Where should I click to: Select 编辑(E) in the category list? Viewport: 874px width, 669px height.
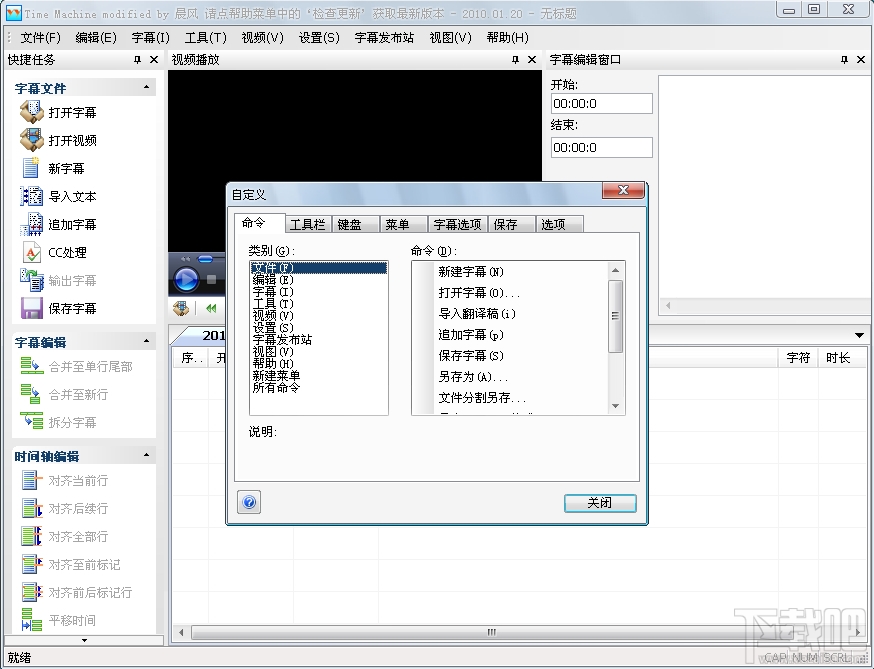tap(319, 280)
